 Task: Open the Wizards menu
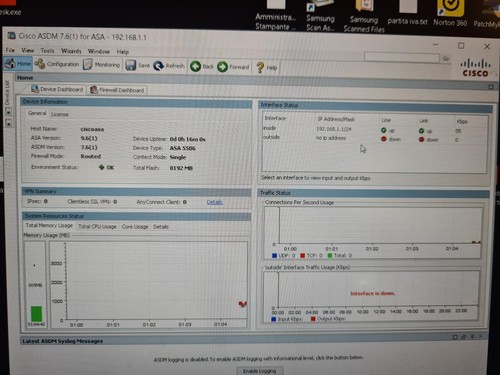tap(71, 51)
